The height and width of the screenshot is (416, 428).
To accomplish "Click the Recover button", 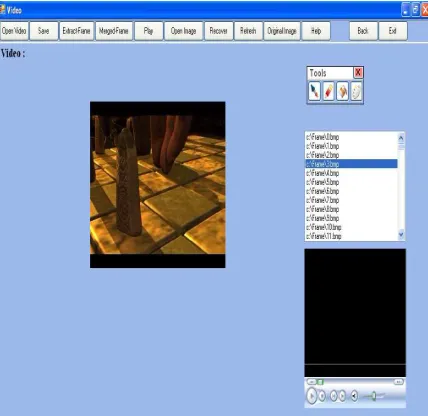I will coord(219,31).
